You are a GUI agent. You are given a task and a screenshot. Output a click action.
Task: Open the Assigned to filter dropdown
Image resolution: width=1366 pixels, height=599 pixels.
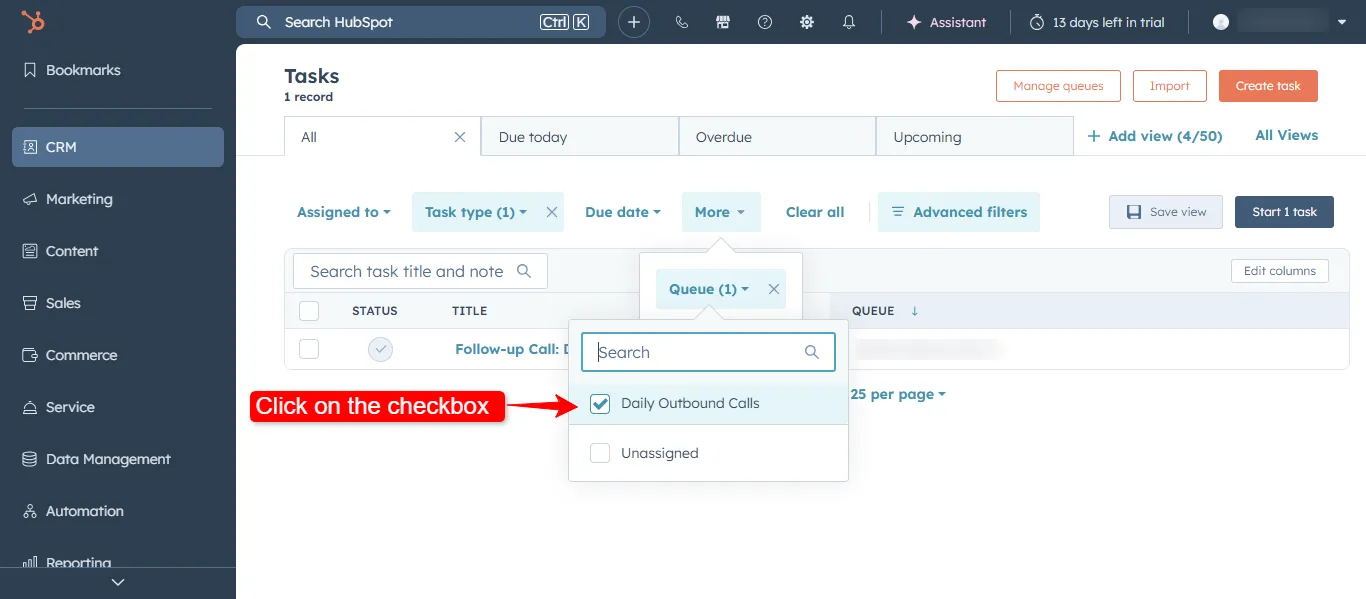click(344, 212)
